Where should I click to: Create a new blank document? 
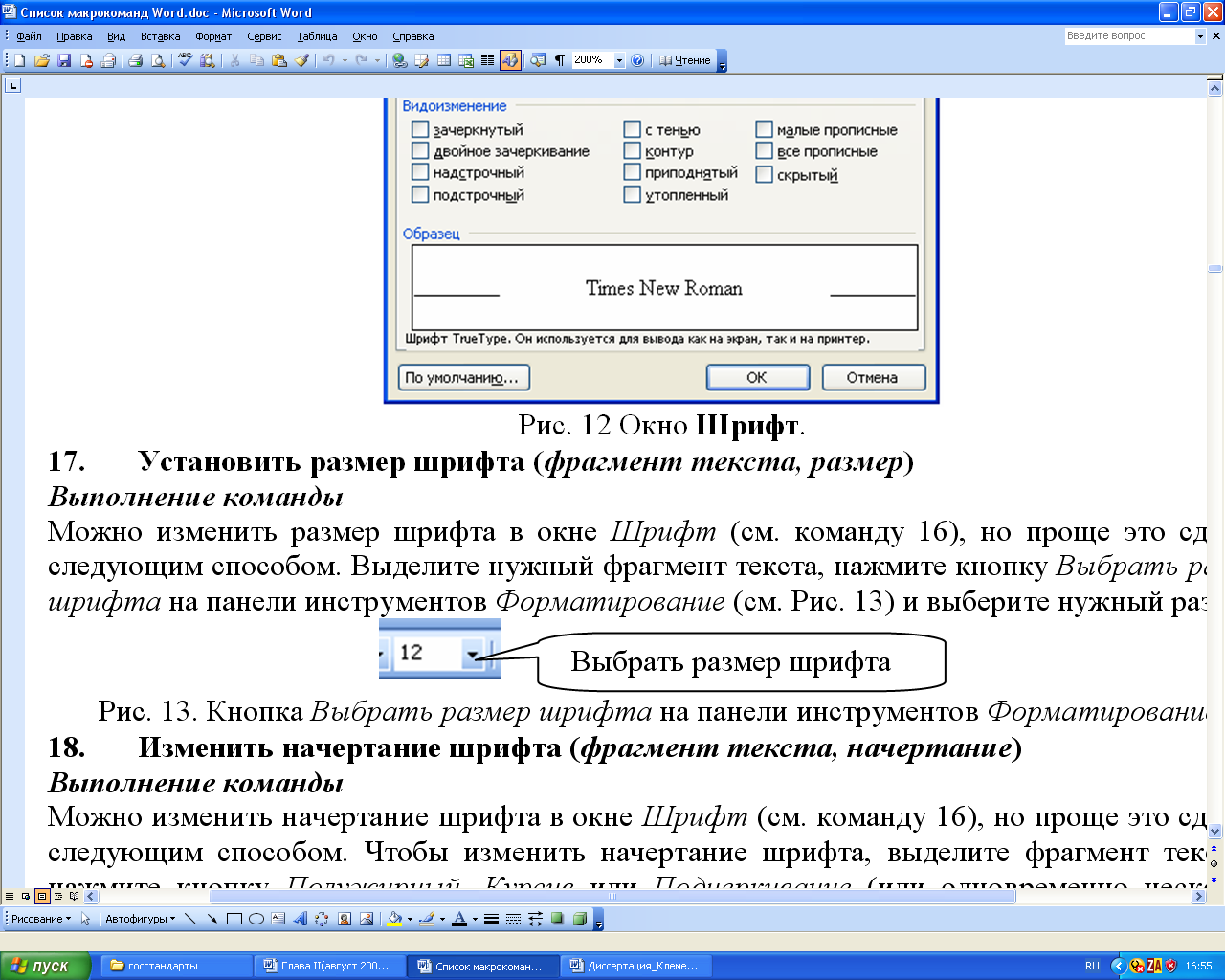(20, 60)
